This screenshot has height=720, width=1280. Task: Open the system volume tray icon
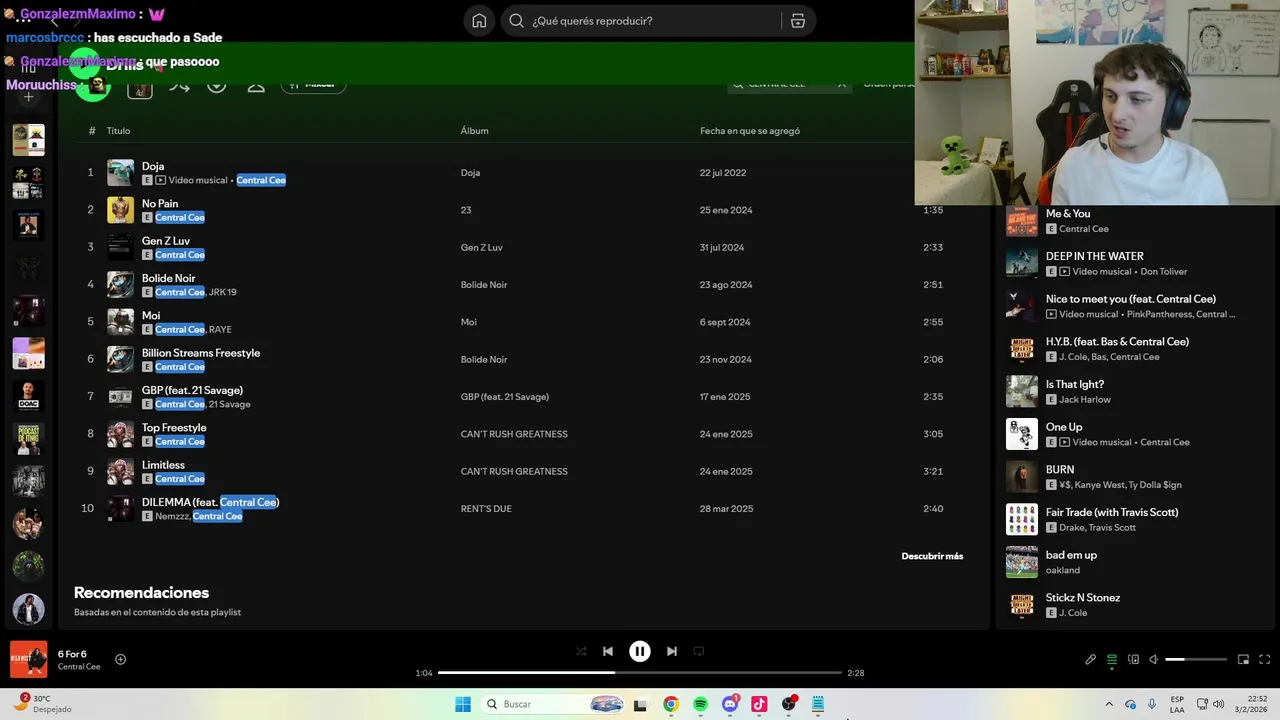[x=1218, y=704]
